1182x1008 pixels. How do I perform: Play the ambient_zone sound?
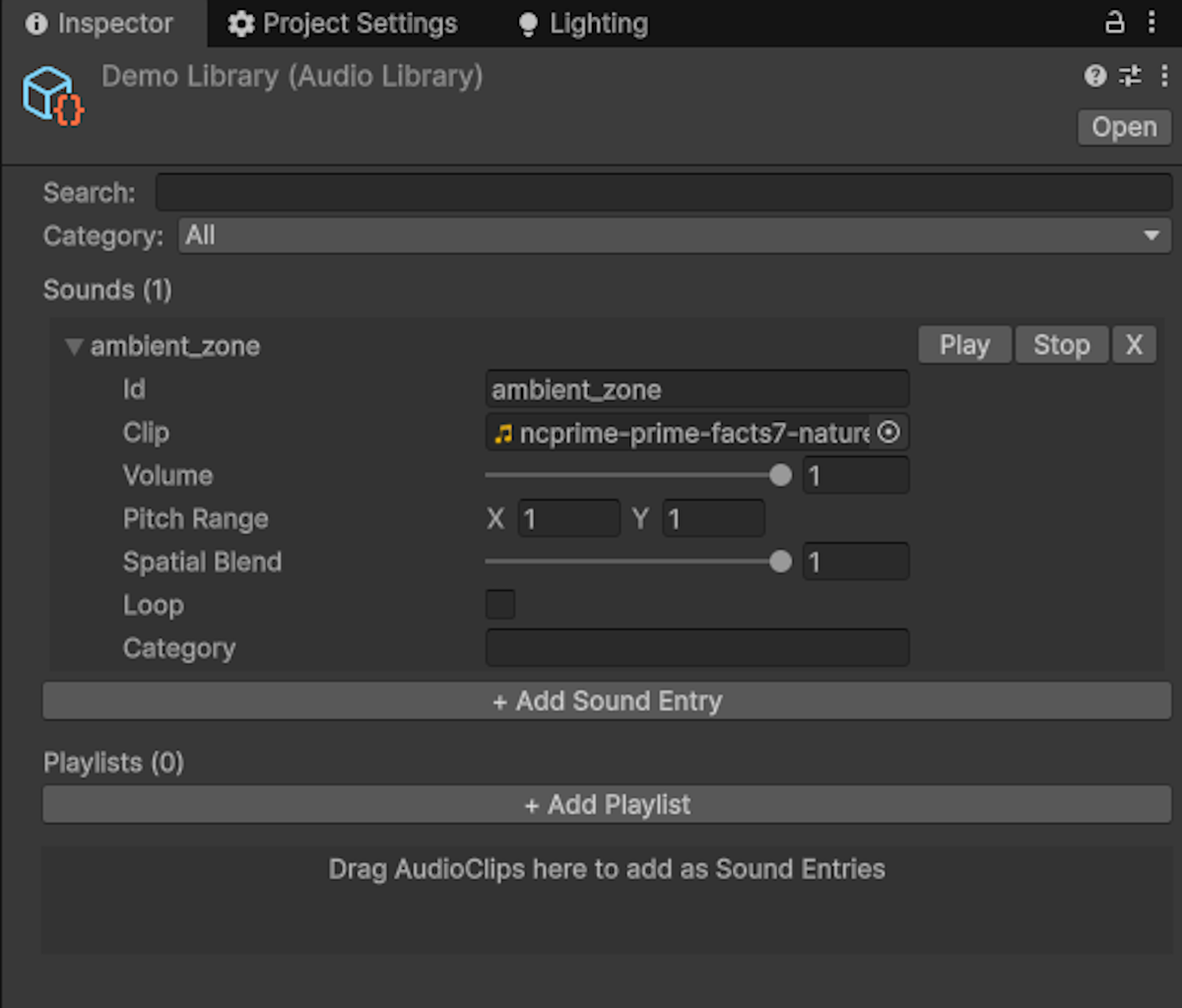coord(964,345)
